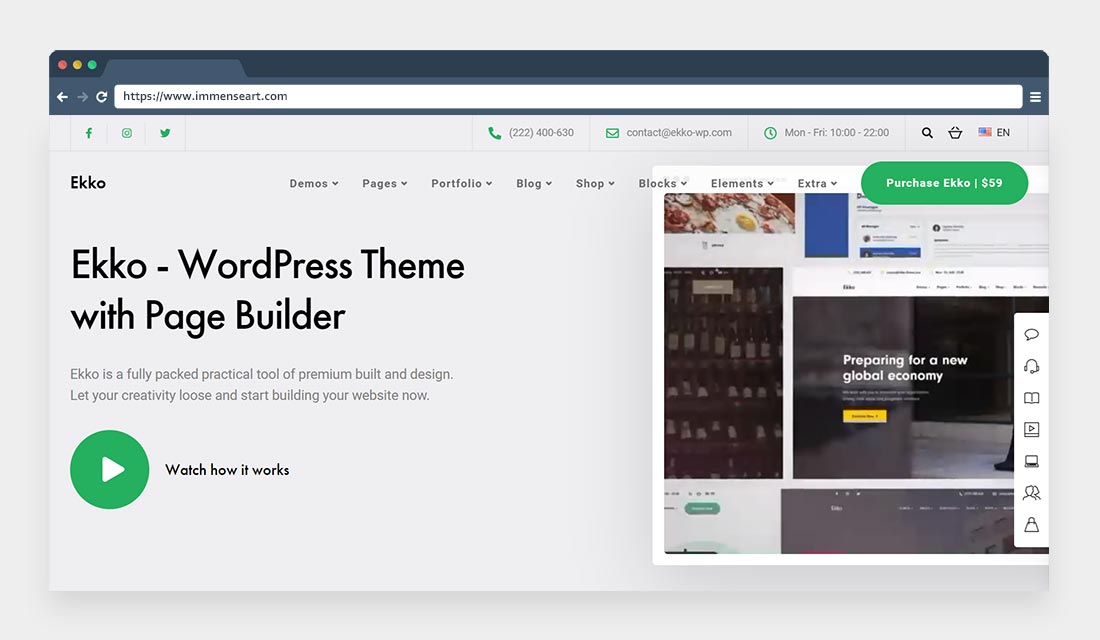Play the Watch how it works video
Image resolution: width=1100 pixels, height=640 pixels.
(109, 469)
